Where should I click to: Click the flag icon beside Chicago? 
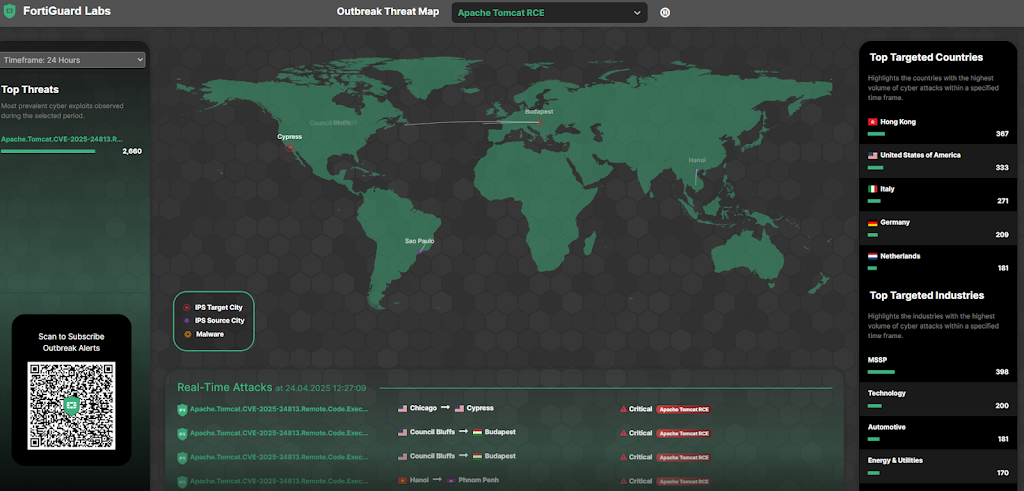(x=402, y=409)
